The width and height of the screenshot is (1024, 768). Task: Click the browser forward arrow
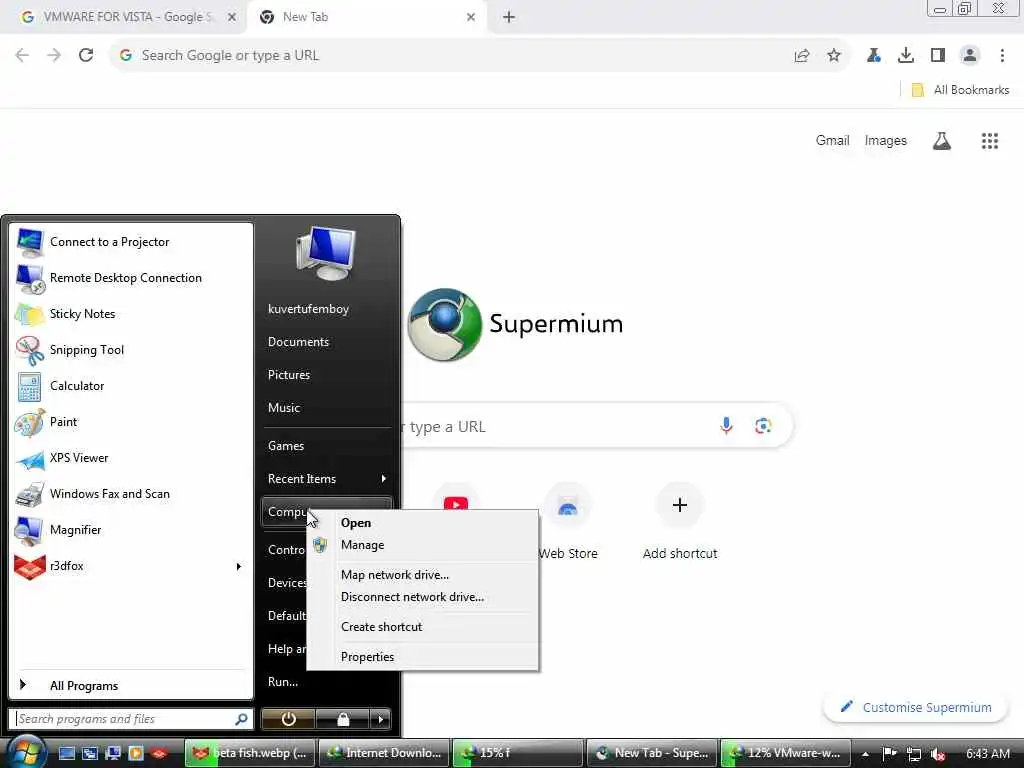54,56
